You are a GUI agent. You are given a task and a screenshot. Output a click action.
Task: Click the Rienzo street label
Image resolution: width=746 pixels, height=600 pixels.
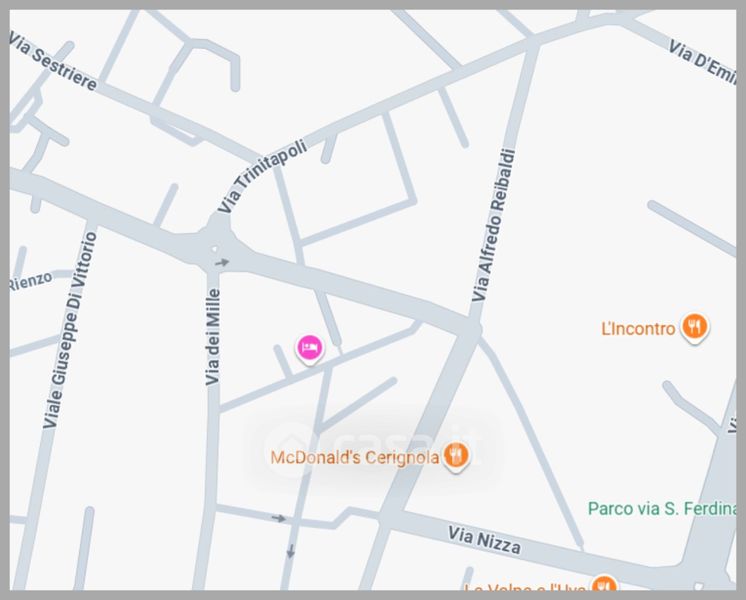(x=30, y=281)
